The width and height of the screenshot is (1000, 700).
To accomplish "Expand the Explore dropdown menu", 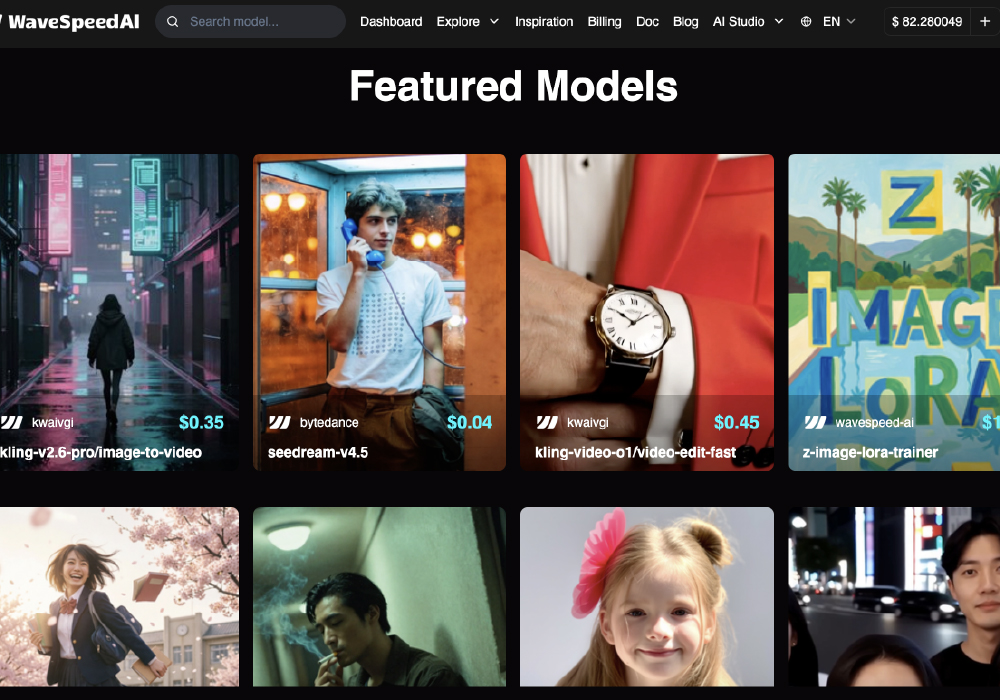I will 467,22.
